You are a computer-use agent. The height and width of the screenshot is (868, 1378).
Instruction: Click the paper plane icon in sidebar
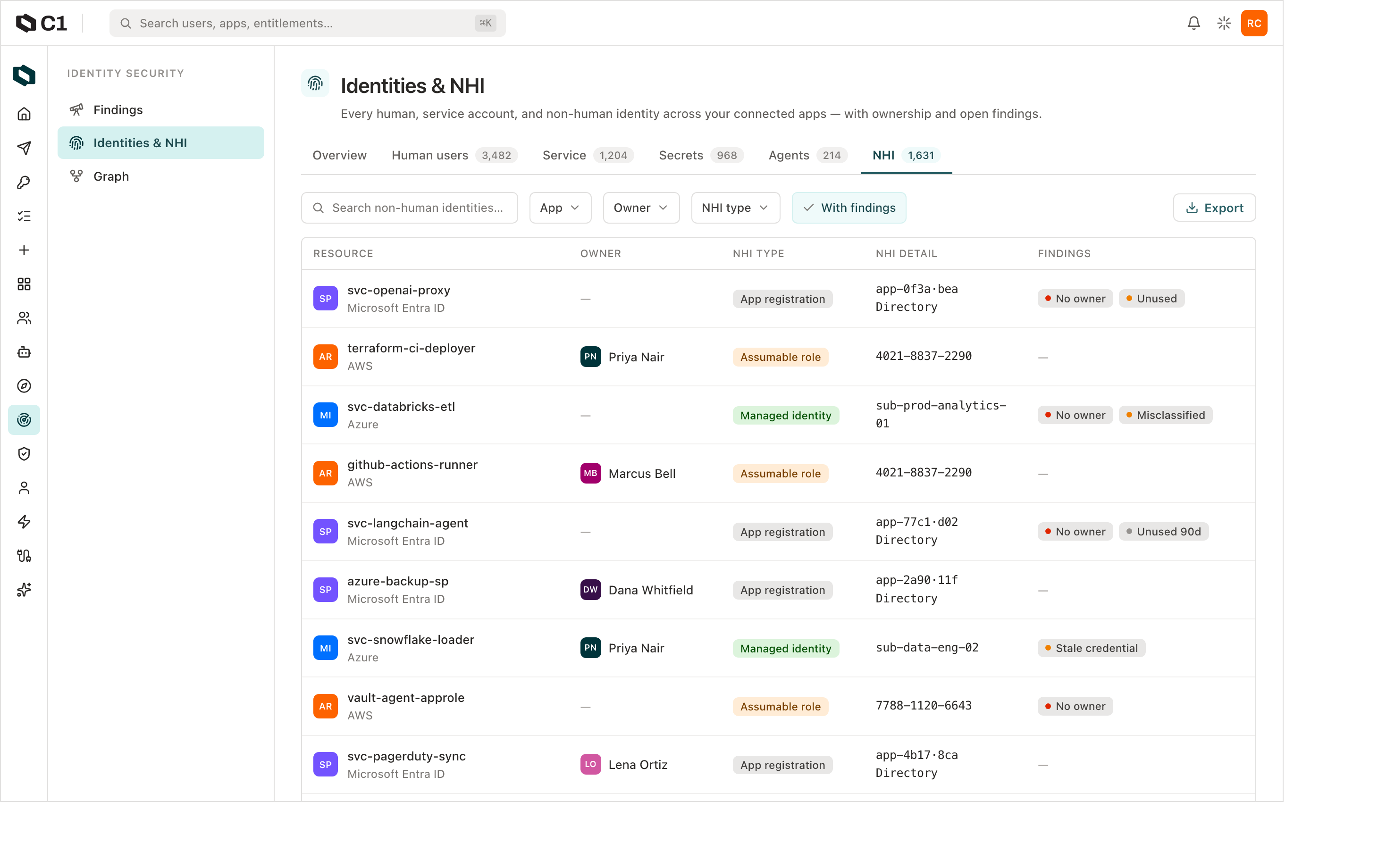pyautogui.click(x=24, y=148)
